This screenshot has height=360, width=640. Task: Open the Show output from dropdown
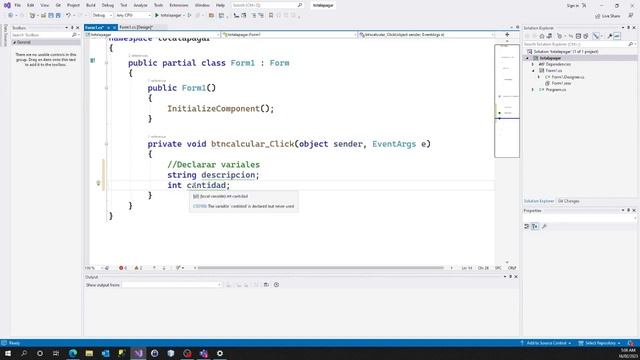coord(172,285)
